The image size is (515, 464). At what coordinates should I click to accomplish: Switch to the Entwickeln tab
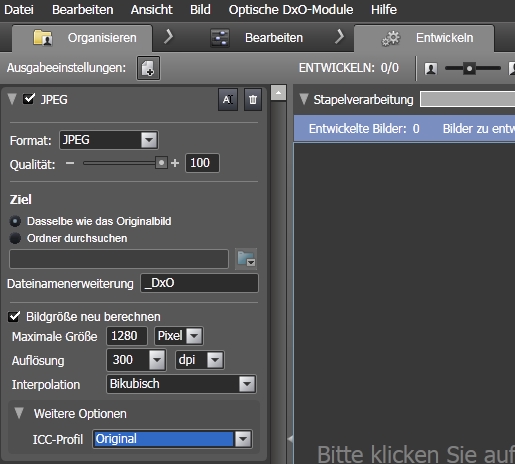424,38
